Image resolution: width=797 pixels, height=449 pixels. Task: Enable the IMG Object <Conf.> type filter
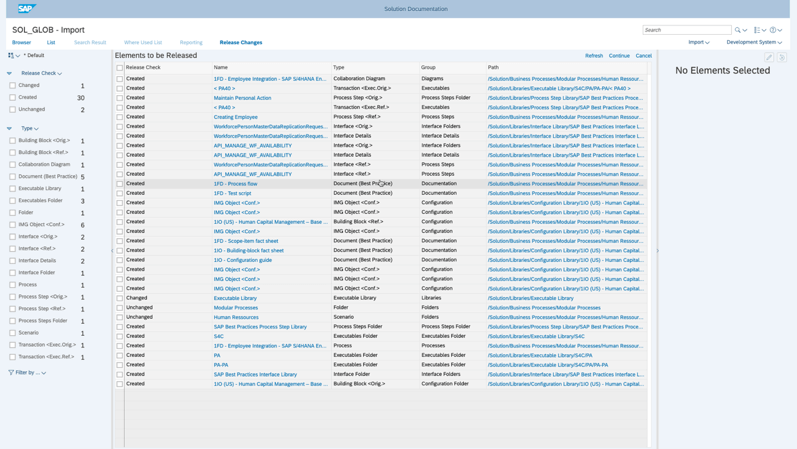coord(13,225)
